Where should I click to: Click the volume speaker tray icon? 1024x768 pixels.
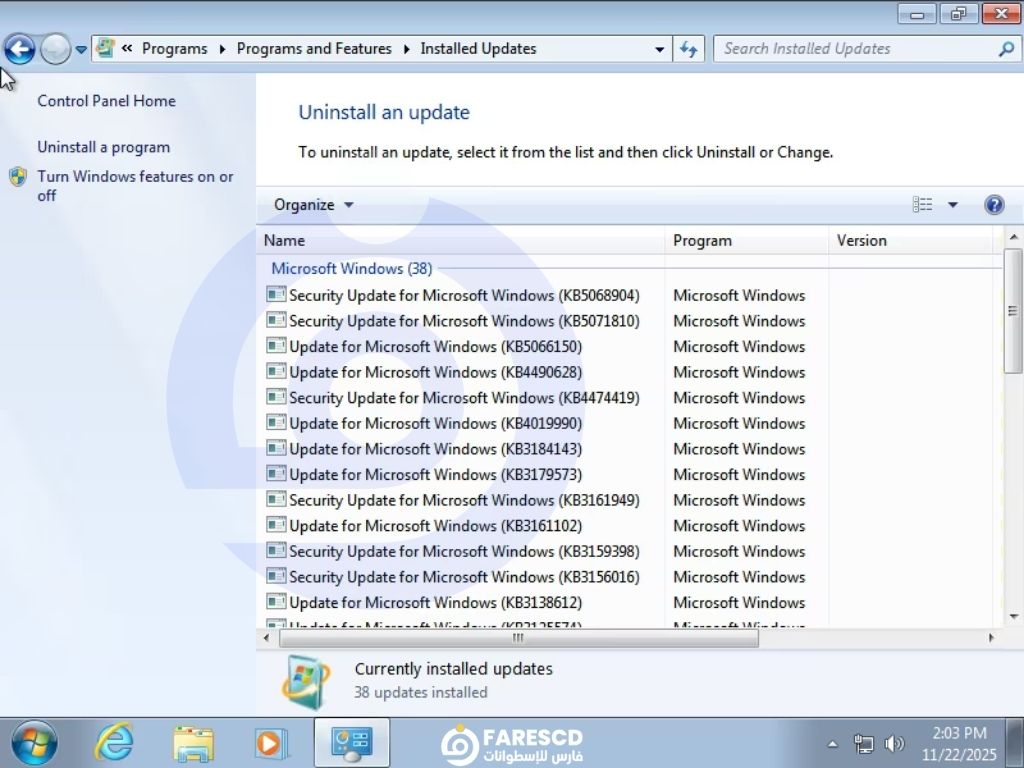click(x=894, y=744)
